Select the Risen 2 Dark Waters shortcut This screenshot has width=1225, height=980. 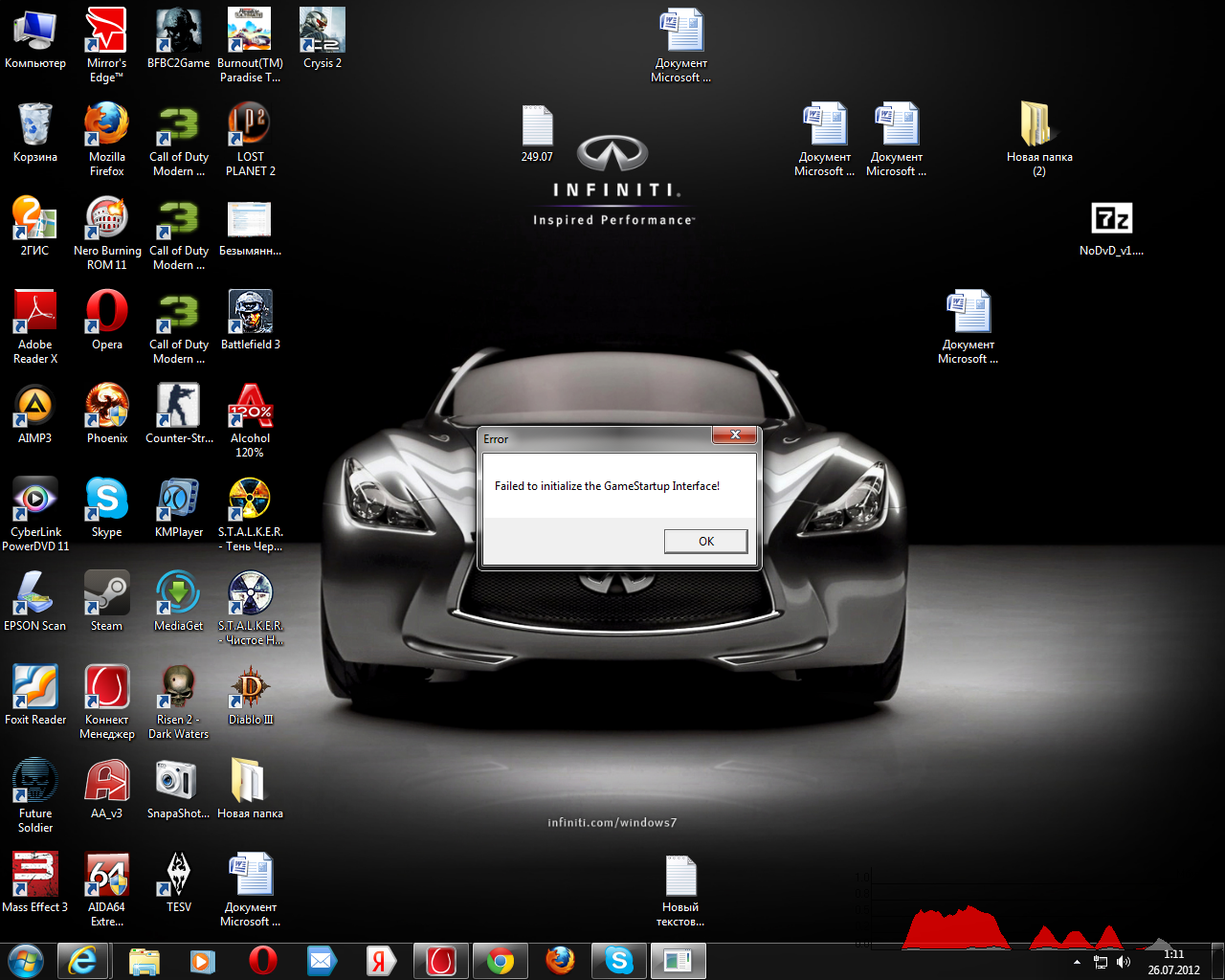[x=179, y=702]
